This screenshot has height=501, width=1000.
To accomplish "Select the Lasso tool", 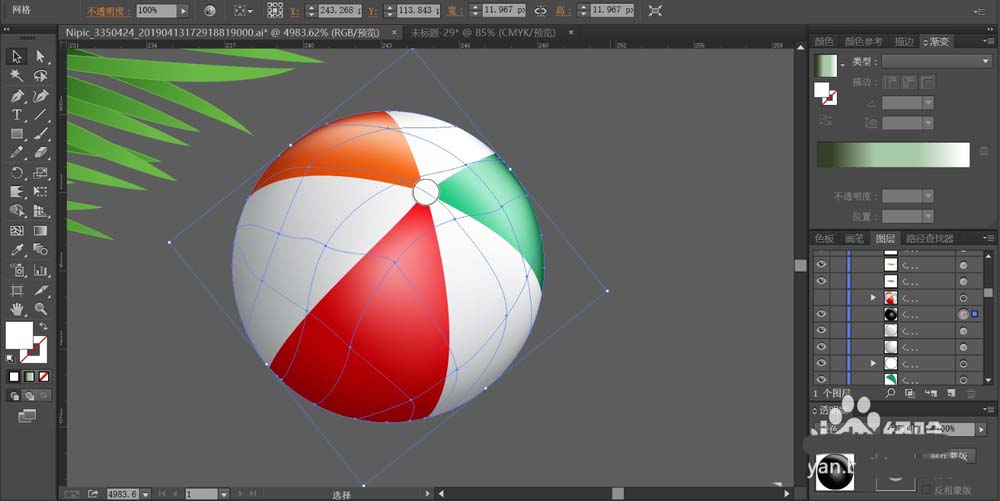I will pos(40,76).
